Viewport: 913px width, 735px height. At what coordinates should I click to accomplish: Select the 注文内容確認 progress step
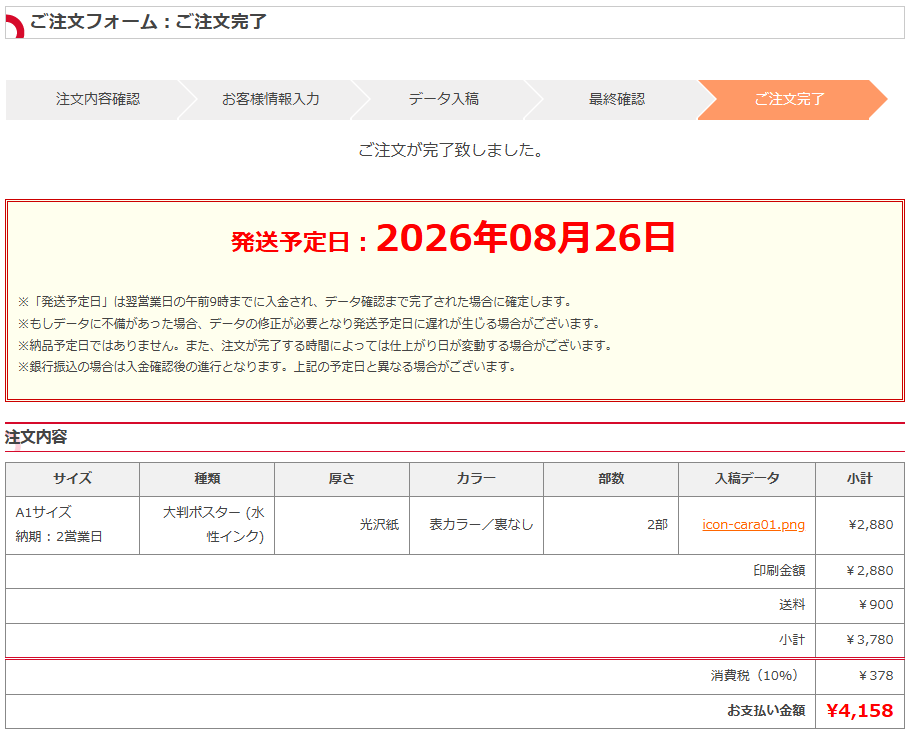[98, 100]
